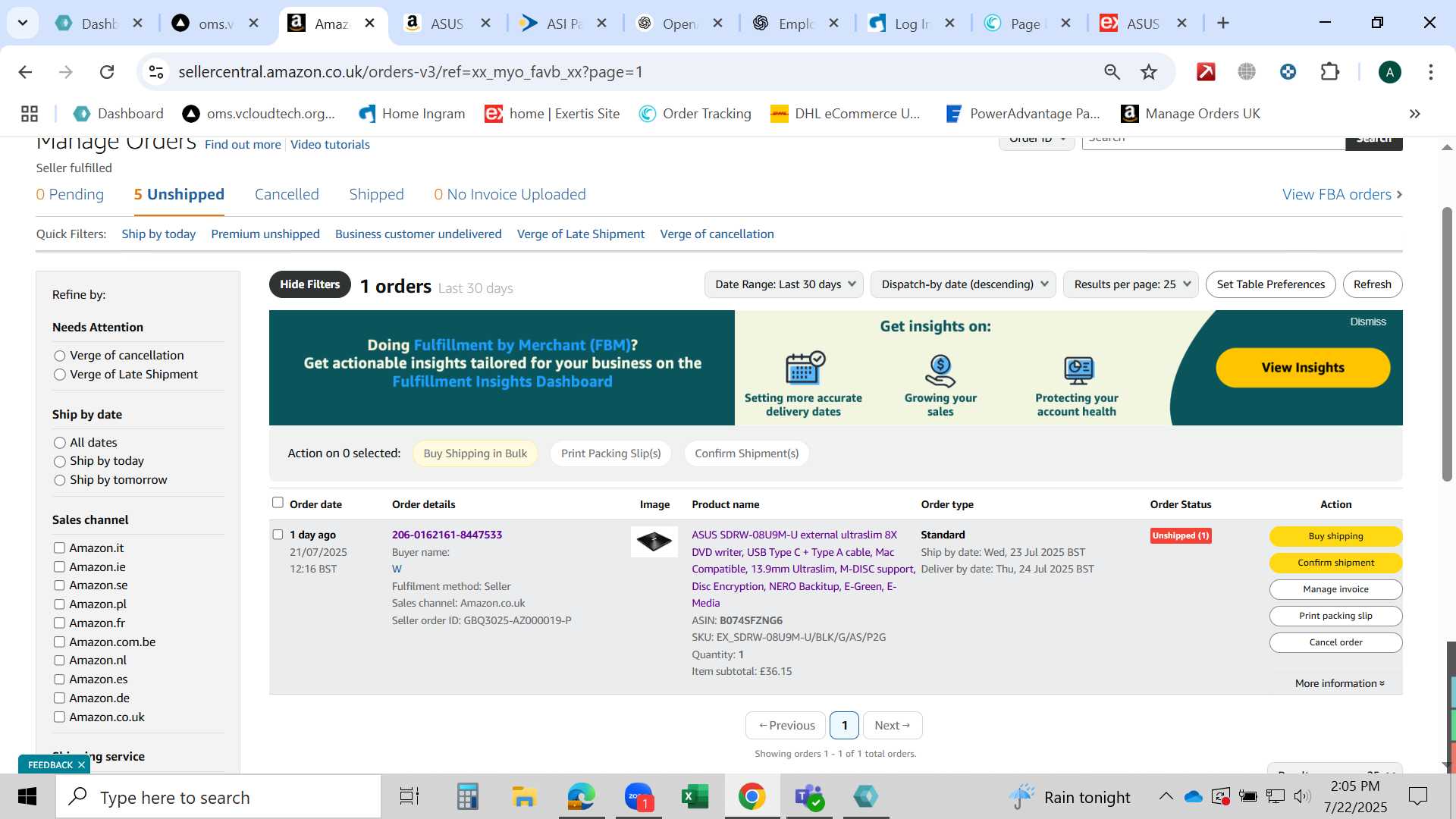The width and height of the screenshot is (1456, 819).
Task: Click the Print packing slip button
Action: [x=1335, y=616]
